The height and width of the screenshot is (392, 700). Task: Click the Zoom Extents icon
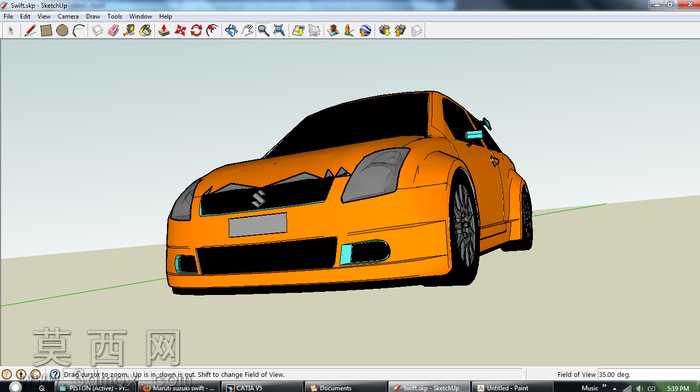[x=279, y=30]
